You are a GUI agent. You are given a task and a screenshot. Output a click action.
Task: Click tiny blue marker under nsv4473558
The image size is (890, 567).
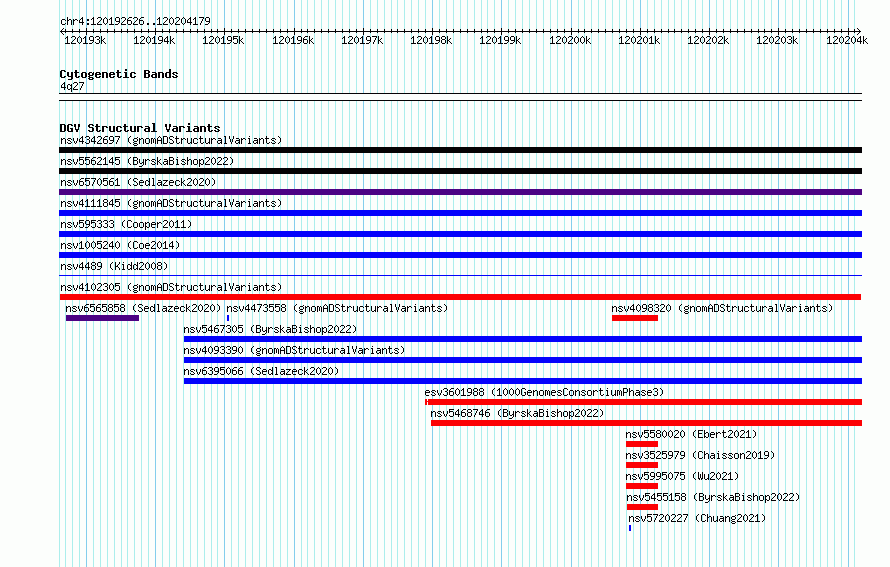tap(228, 318)
